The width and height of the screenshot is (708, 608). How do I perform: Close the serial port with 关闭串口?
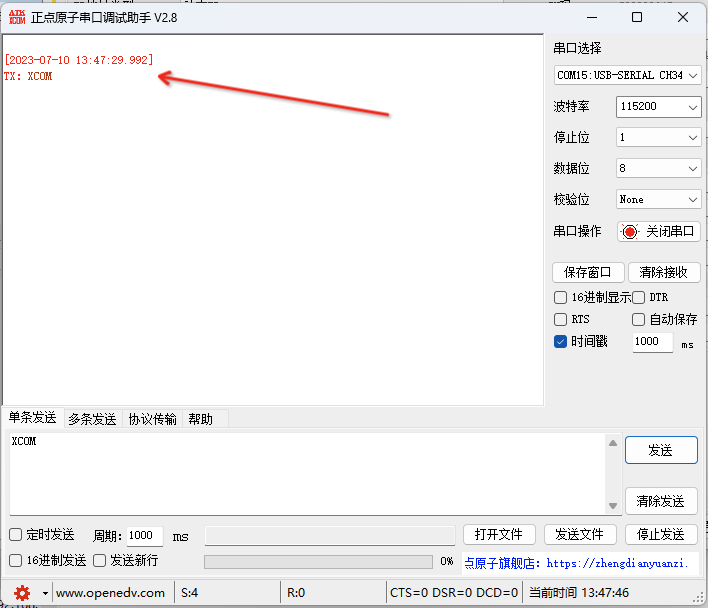click(659, 232)
